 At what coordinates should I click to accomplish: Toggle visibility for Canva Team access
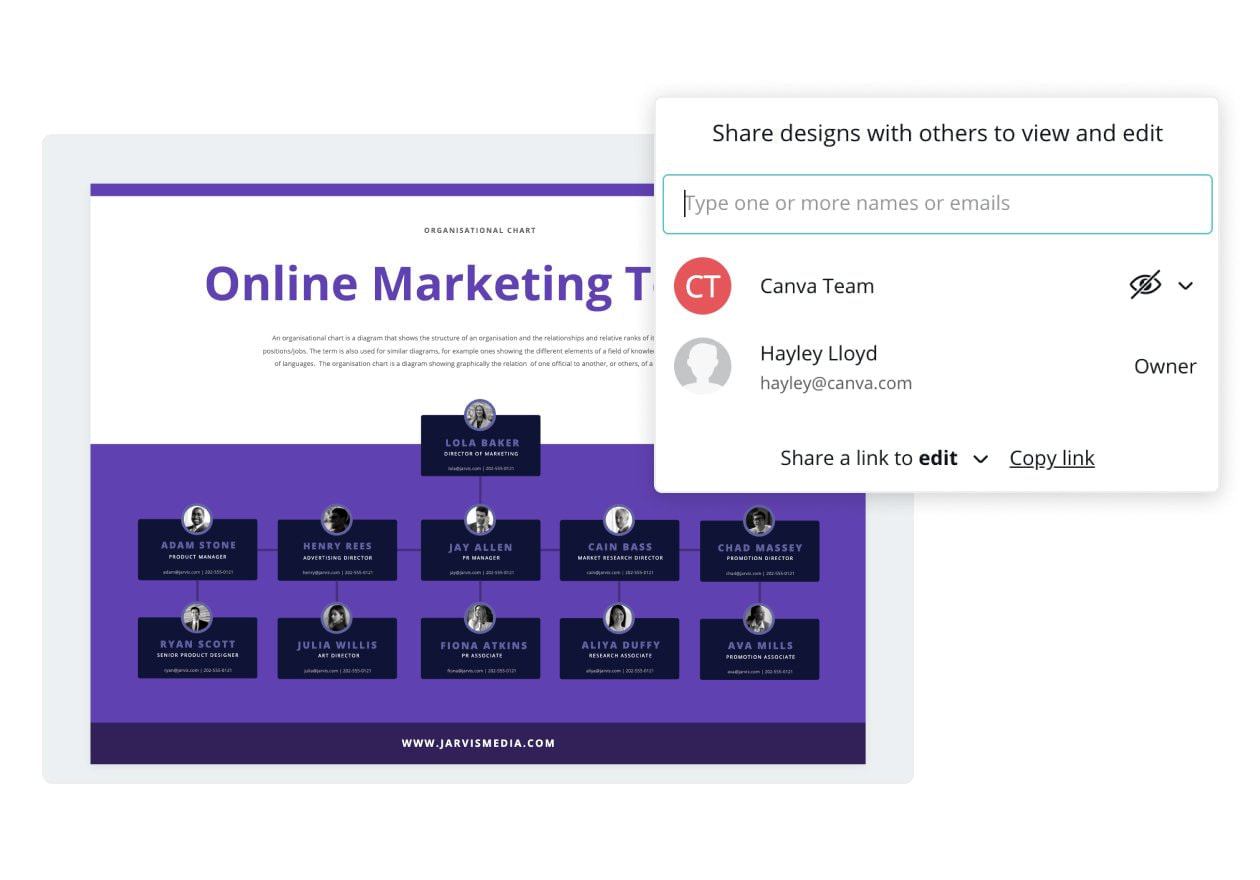click(1146, 285)
